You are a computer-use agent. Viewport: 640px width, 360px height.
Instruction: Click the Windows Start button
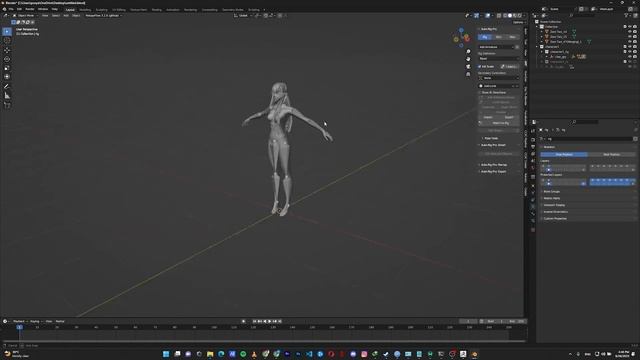pos(166,354)
